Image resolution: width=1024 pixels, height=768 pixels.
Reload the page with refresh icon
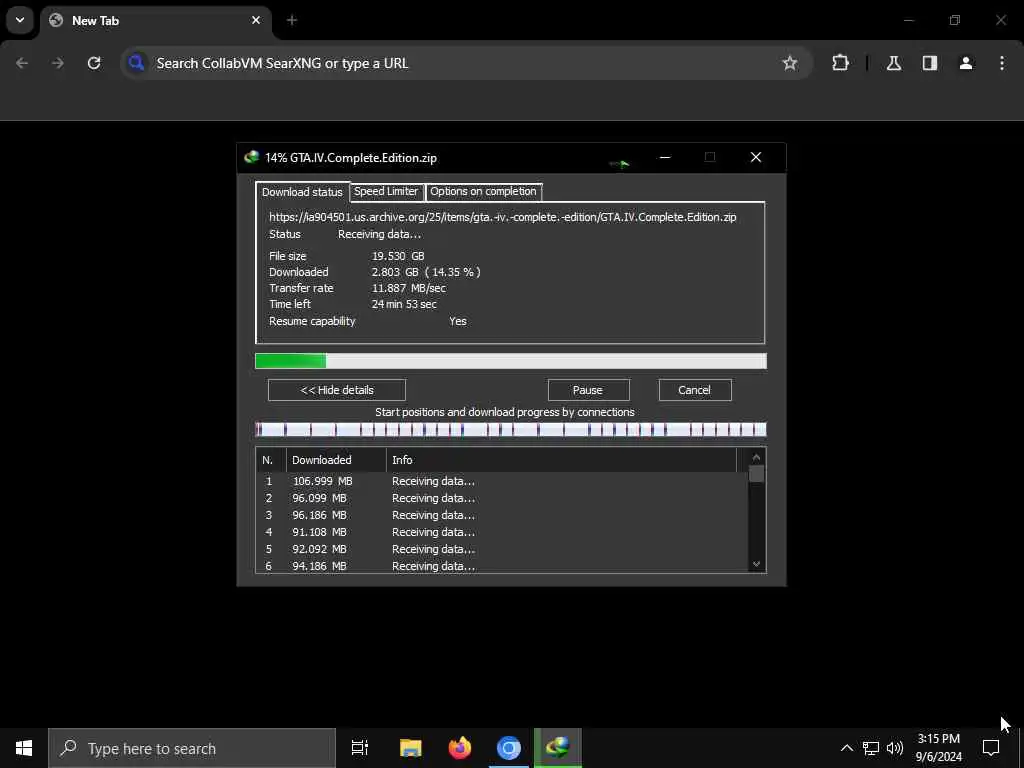click(x=94, y=63)
